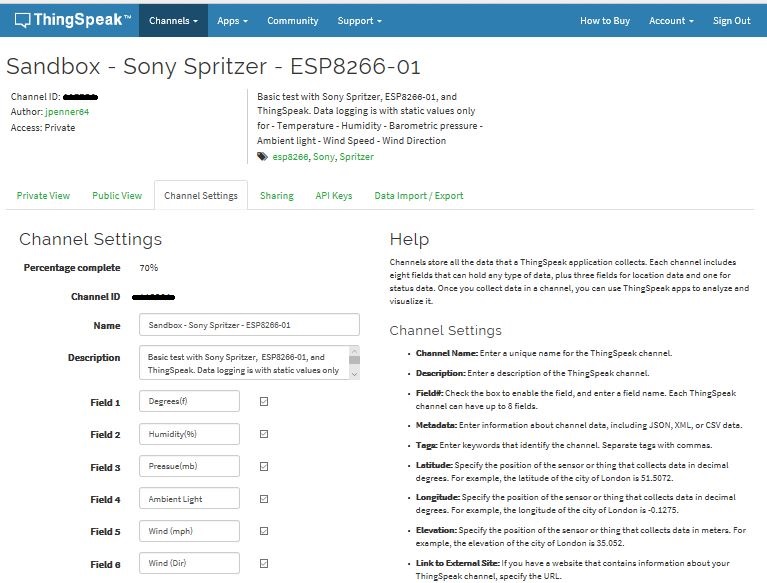The height and width of the screenshot is (583, 767).
Task: Open the Channels dropdown menu
Action: [x=173, y=21]
